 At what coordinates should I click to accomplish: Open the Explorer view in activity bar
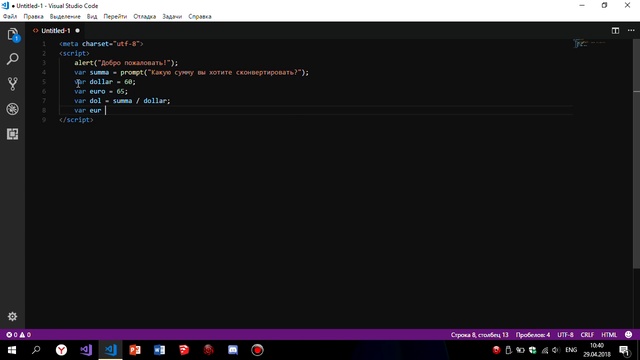12,35
